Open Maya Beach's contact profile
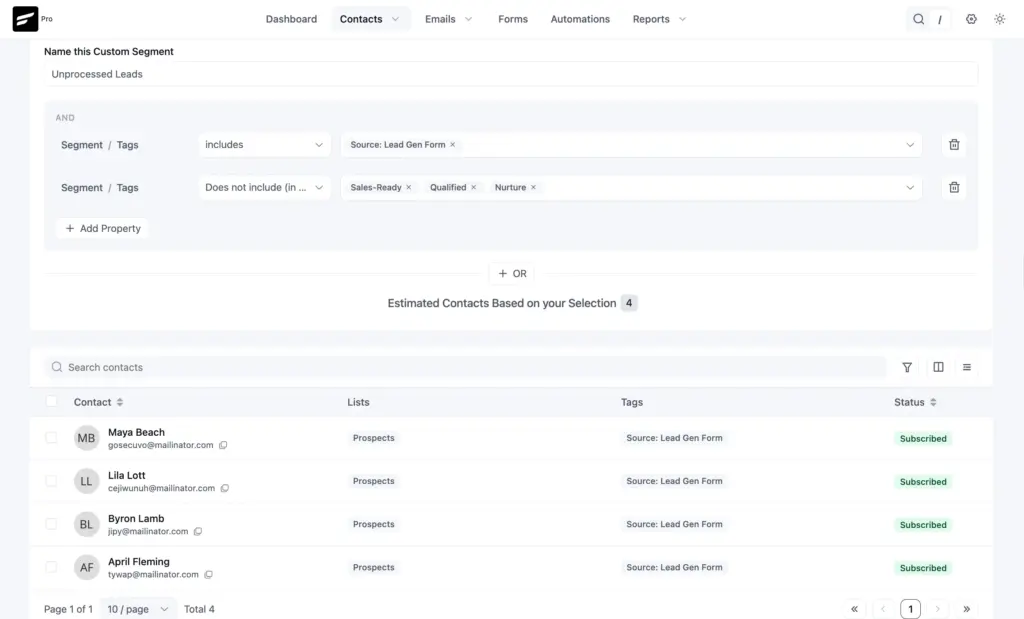Screen dimensions: 1024x619 pyautogui.click(x=136, y=432)
